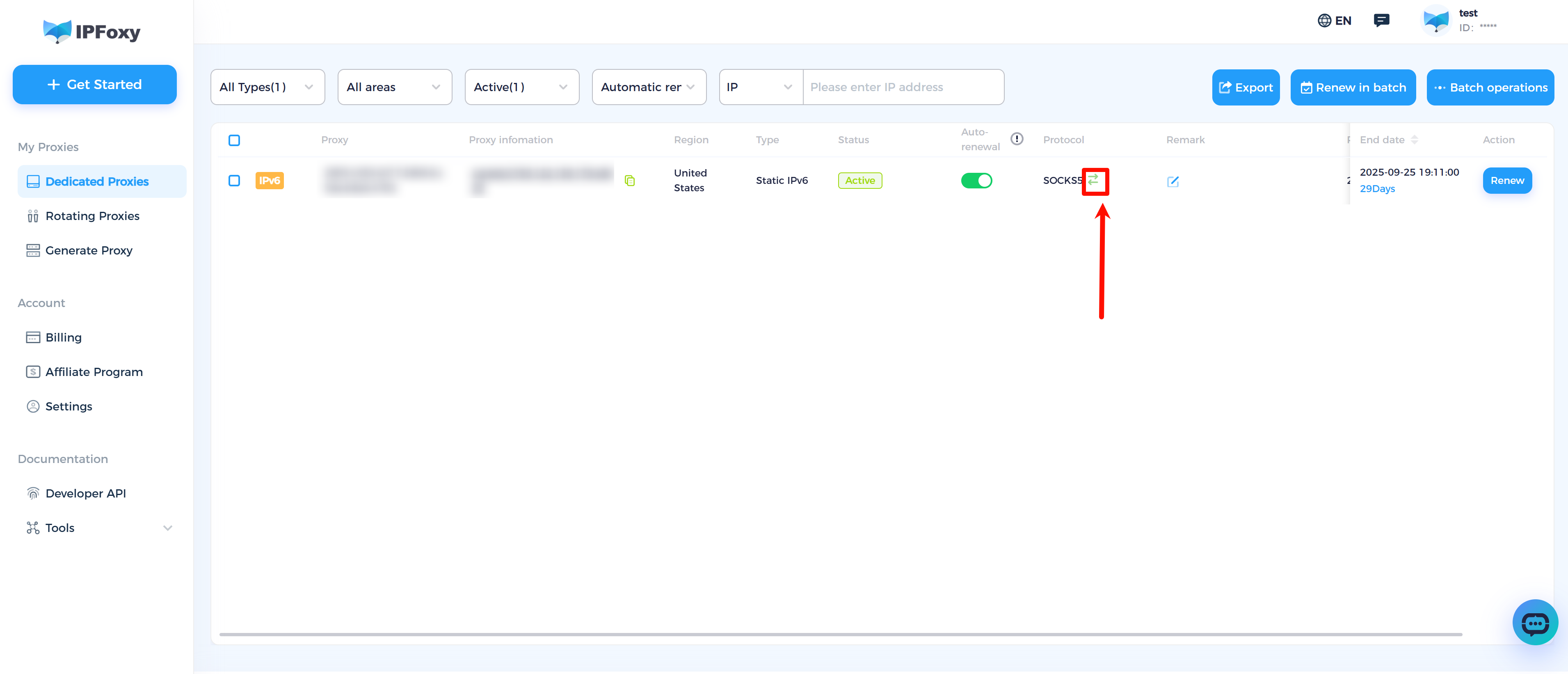Screen dimensions: 1568x674
Task: Sort by End date arrows
Action: 1415,140
